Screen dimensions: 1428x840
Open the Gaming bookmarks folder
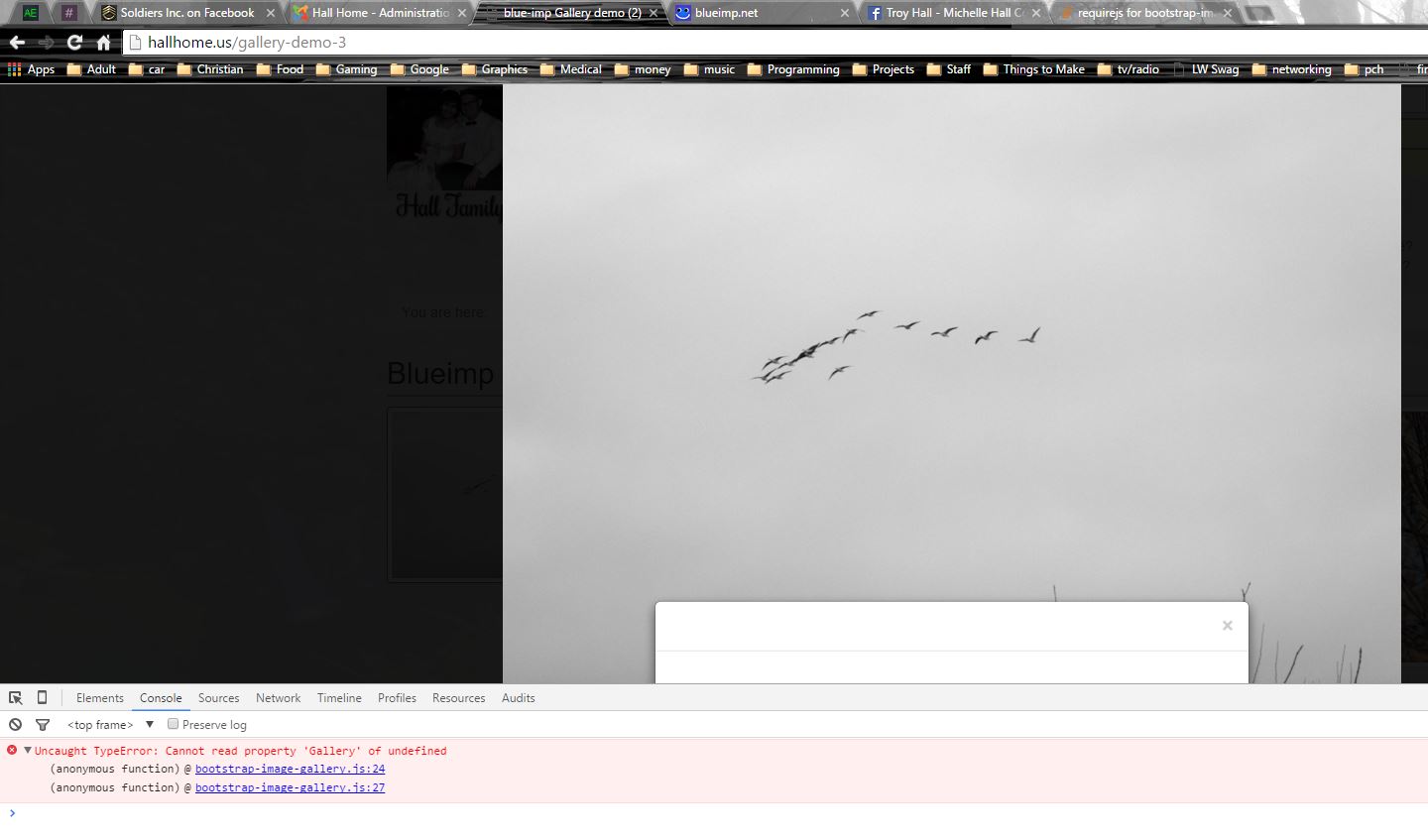[347, 69]
